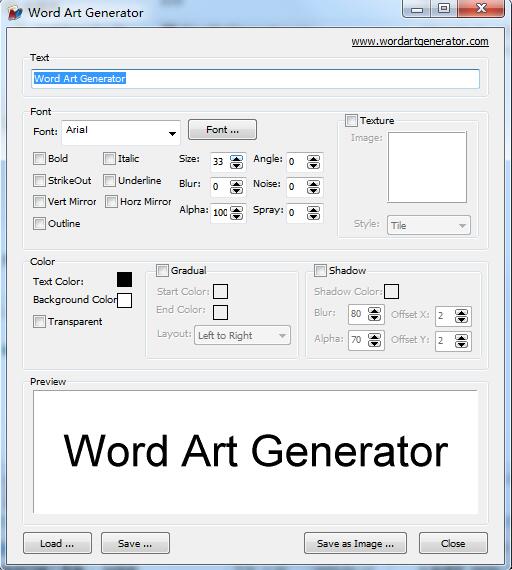512x570 pixels.
Task: Open the Gradual Layout dropdown
Action: point(242,335)
